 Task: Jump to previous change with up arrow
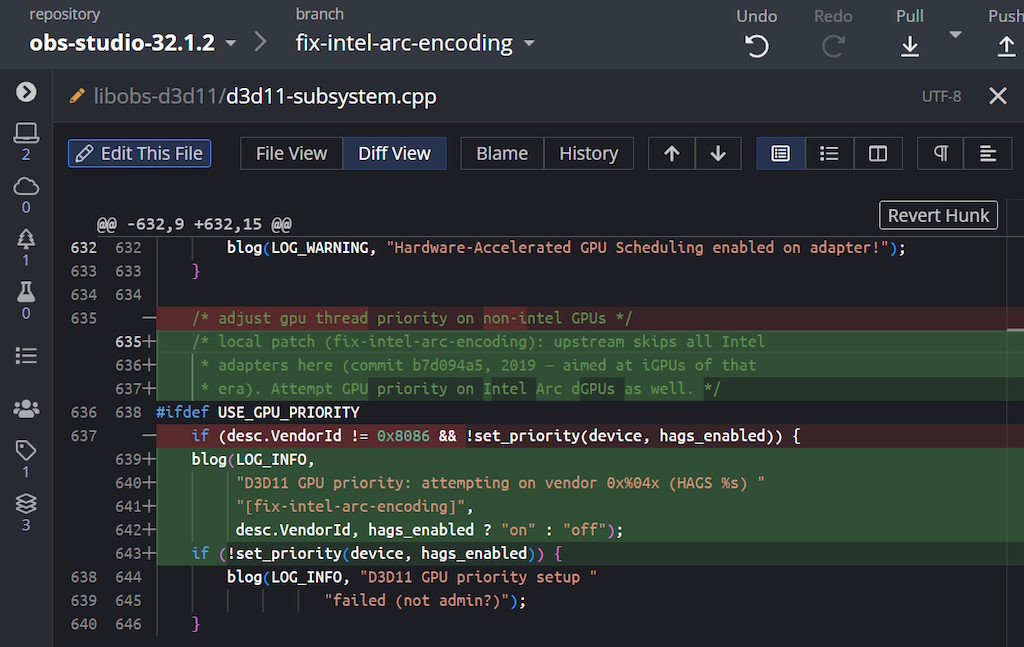[671, 153]
